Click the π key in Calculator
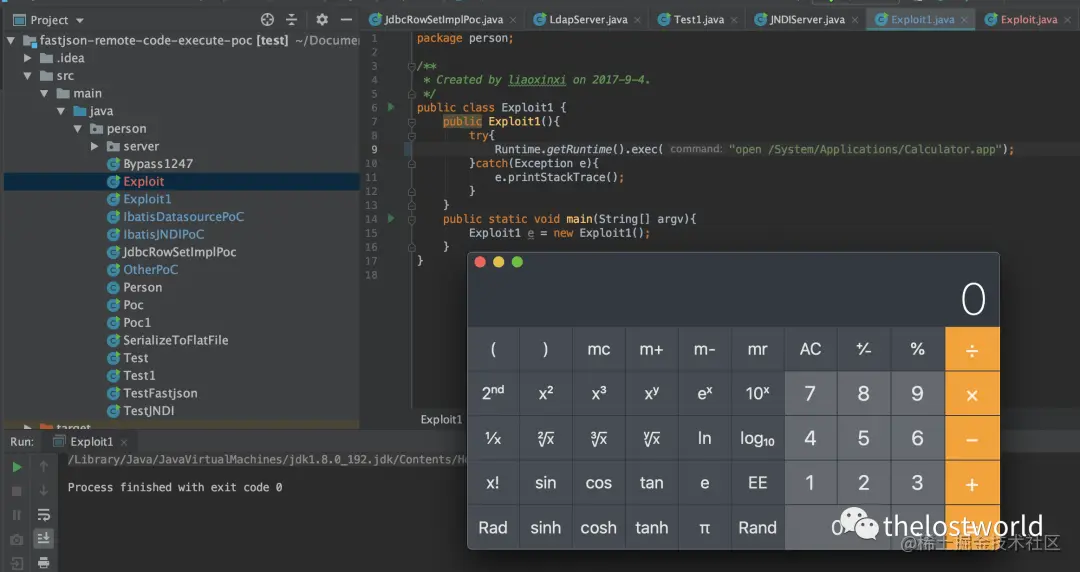The image size is (1080, 572). 705,528
